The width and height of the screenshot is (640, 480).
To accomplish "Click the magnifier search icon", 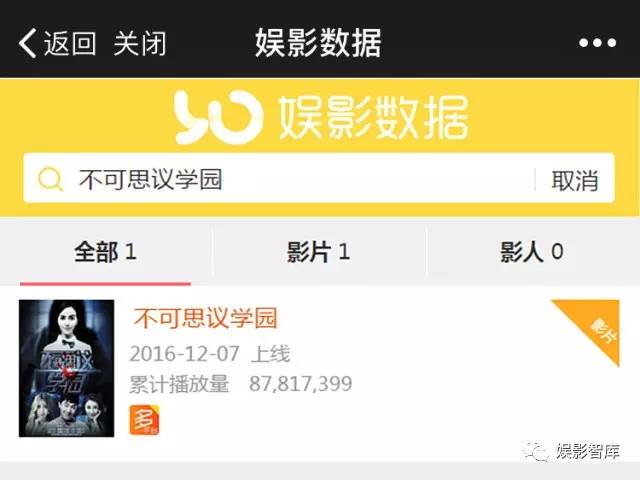I will (x=50, y=179).
